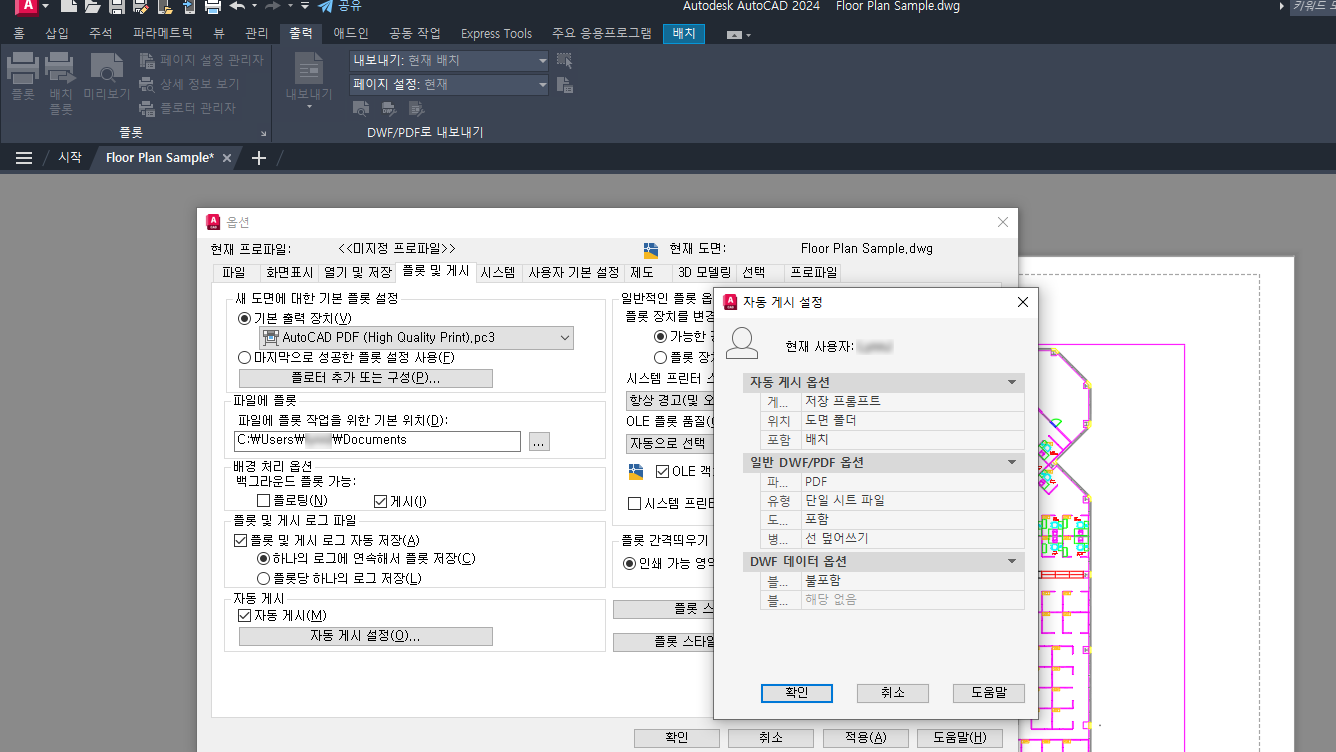1336x752 pixels.
Task: Click 도움말 in the 자동 게시 설정 dialog
Action: click(x=989, y=693)
